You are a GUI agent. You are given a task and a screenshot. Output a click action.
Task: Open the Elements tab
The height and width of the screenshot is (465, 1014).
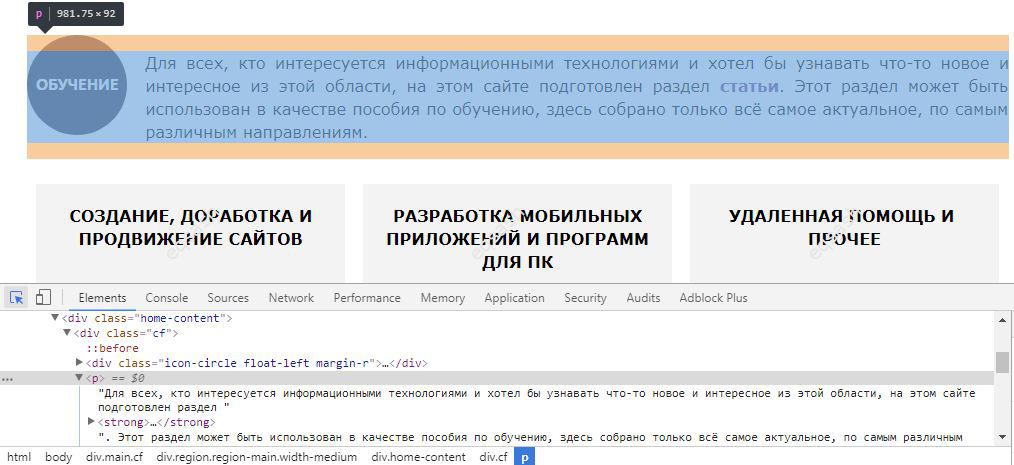pyautogui.click(x=102, y=298)
